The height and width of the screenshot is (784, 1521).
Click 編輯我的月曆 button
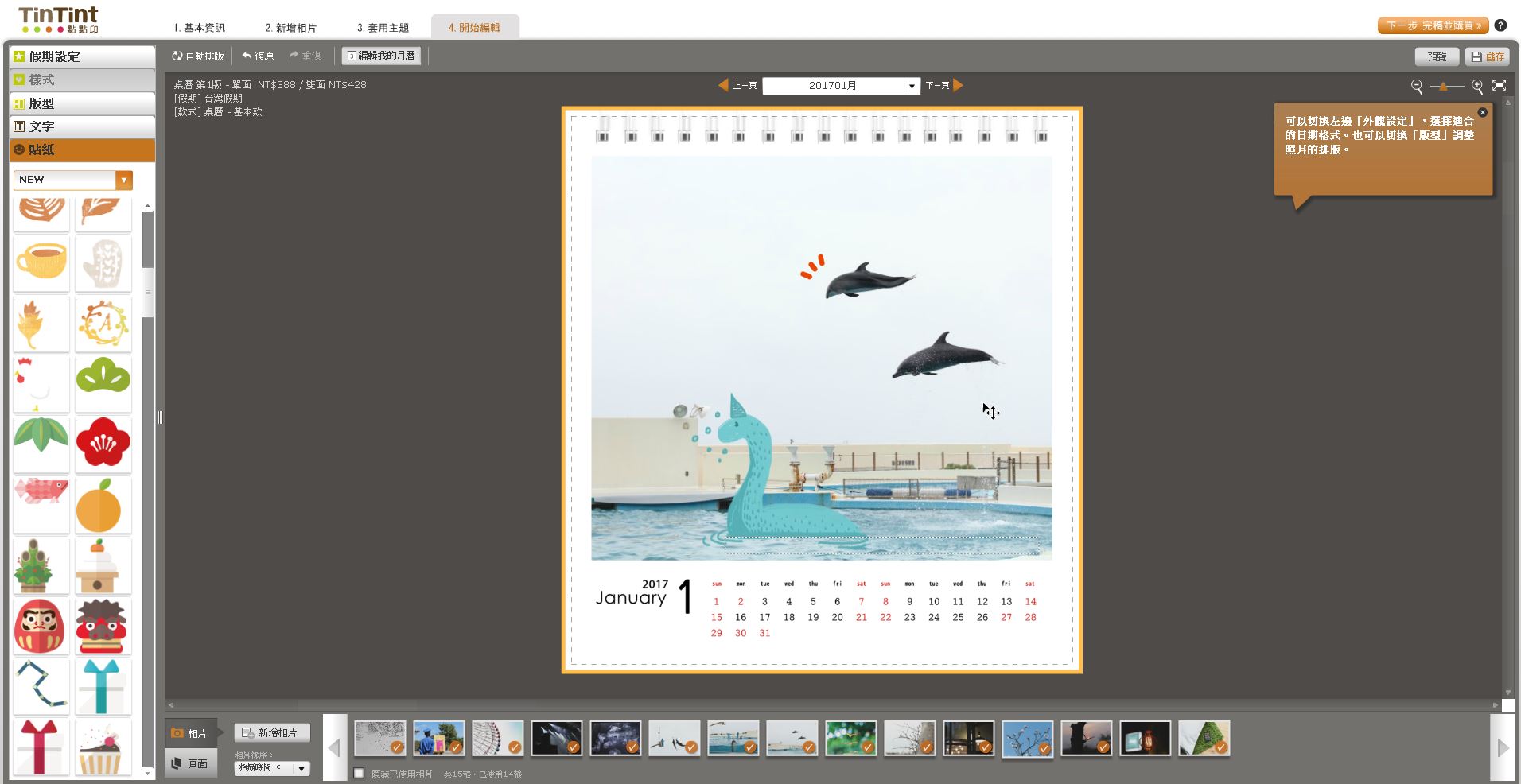381,56
